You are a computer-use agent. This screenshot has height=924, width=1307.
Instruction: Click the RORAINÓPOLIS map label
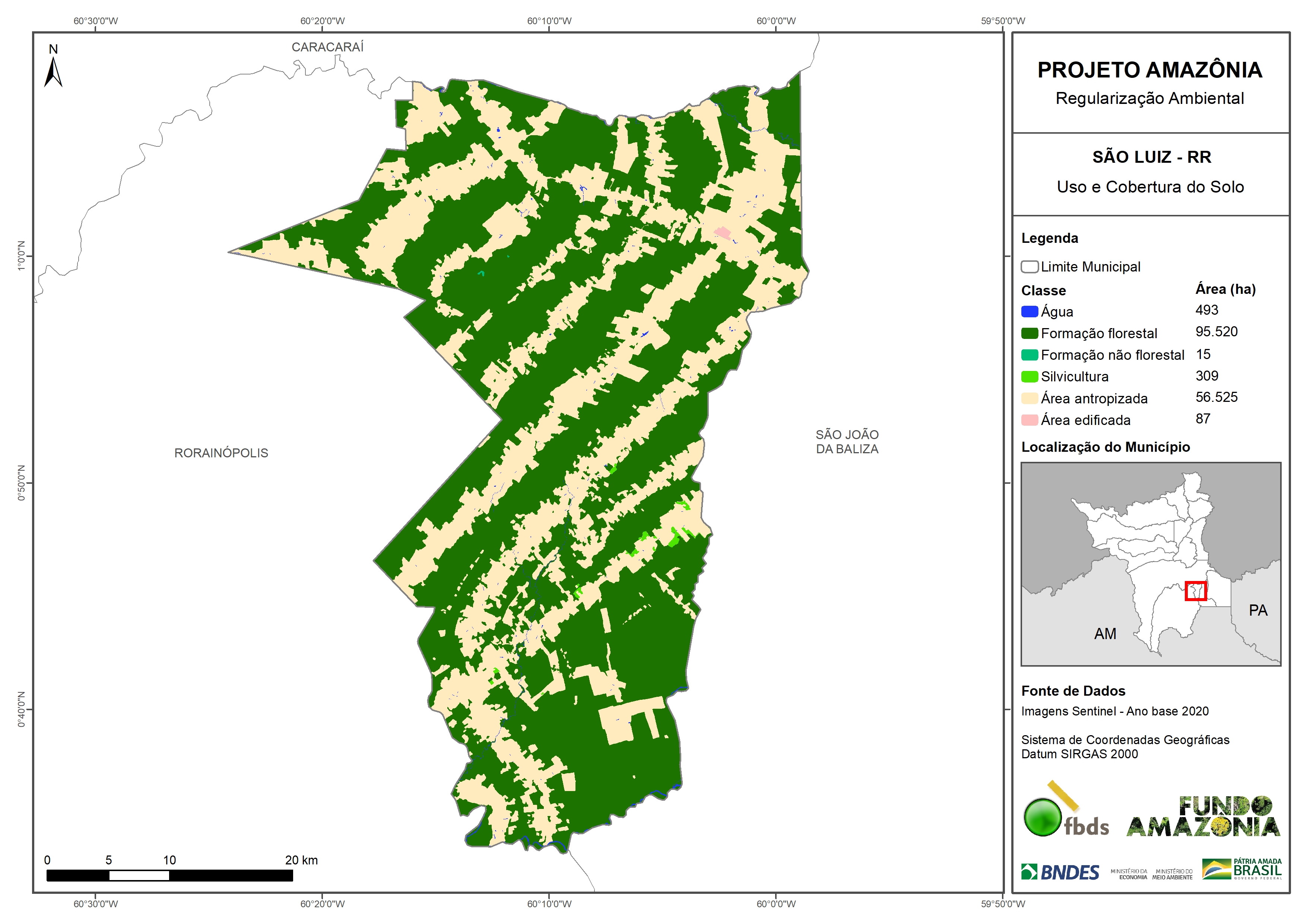221,453
